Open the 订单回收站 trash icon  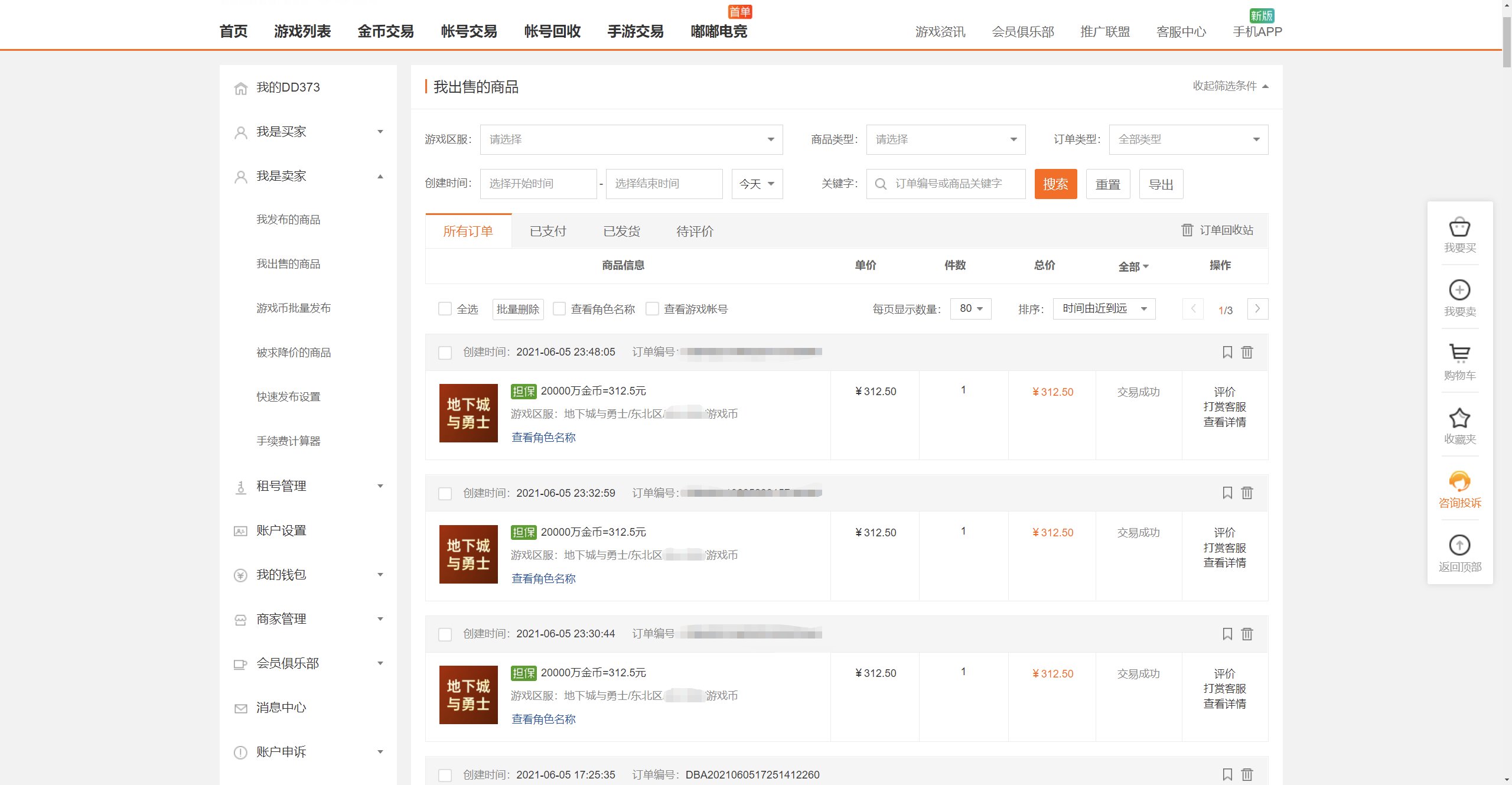pos(1187,230)
